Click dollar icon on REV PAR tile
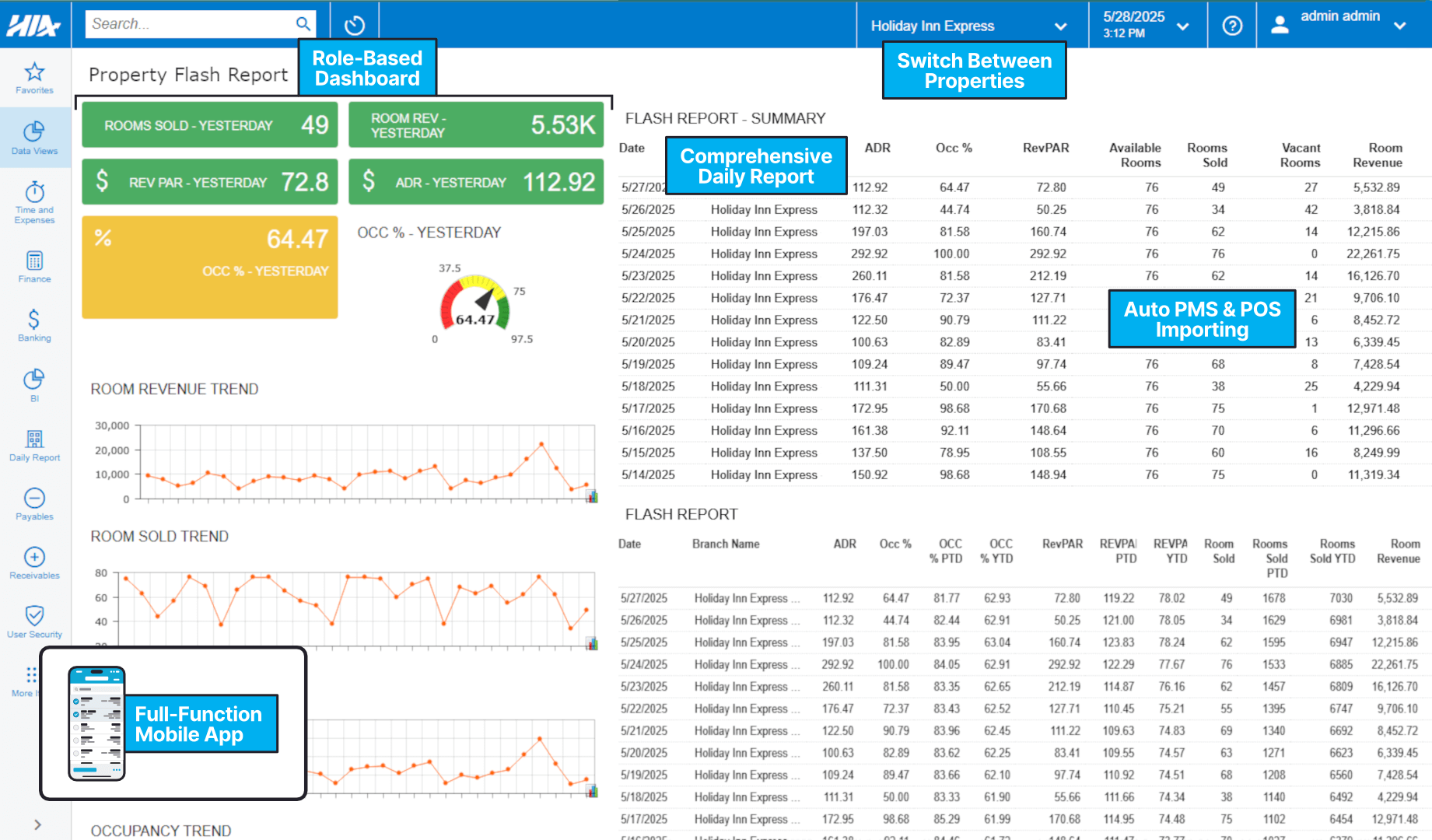This screenshot has width=1432, height=840. tap(102, 181)
